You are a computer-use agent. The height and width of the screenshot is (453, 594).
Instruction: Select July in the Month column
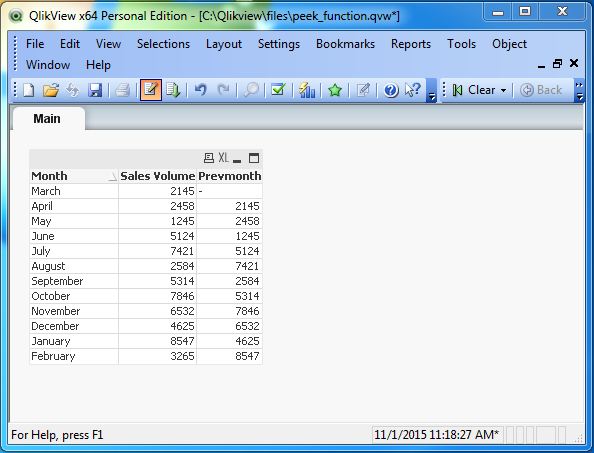(74, 251)
